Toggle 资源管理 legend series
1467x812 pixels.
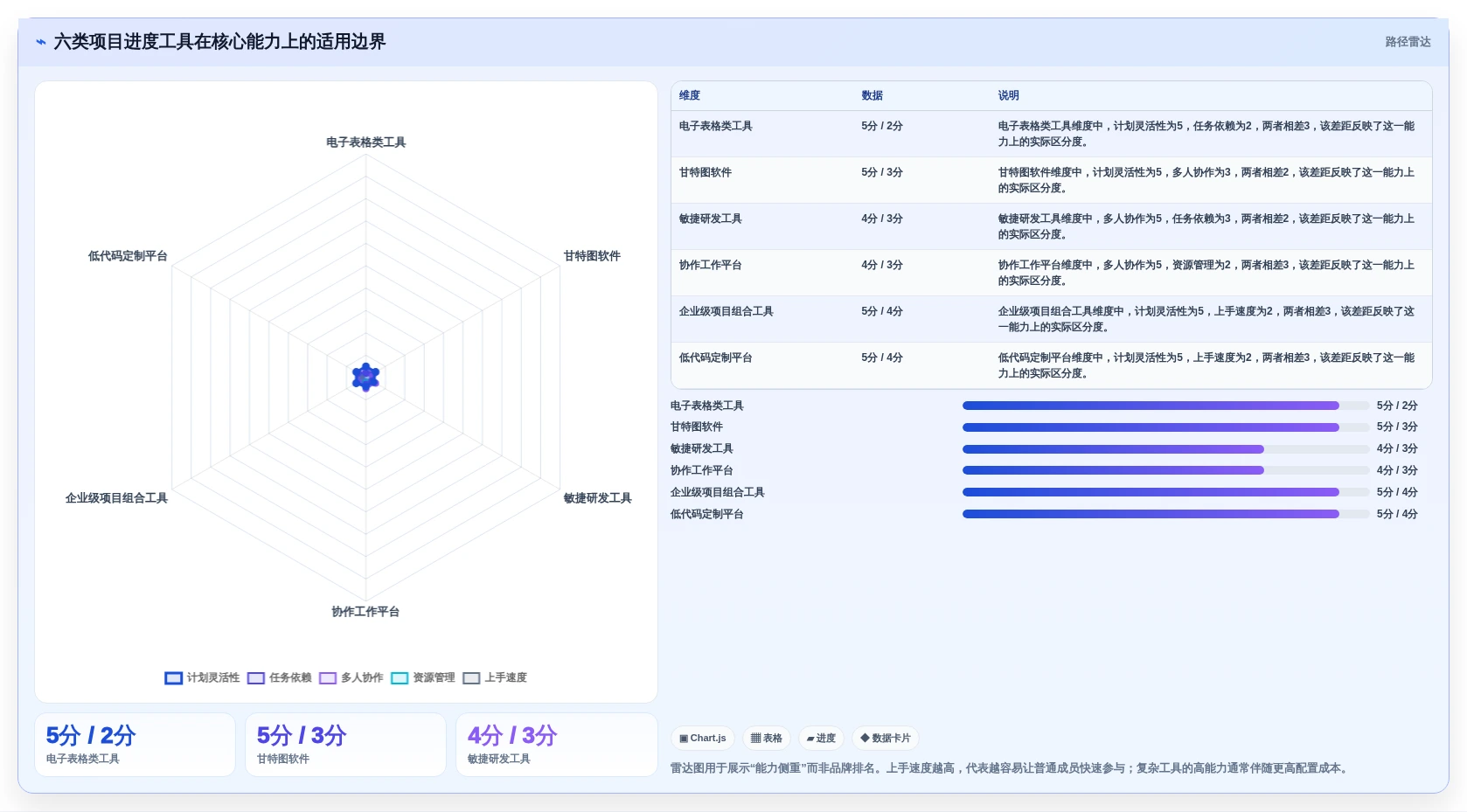click(x=423, y=677)
